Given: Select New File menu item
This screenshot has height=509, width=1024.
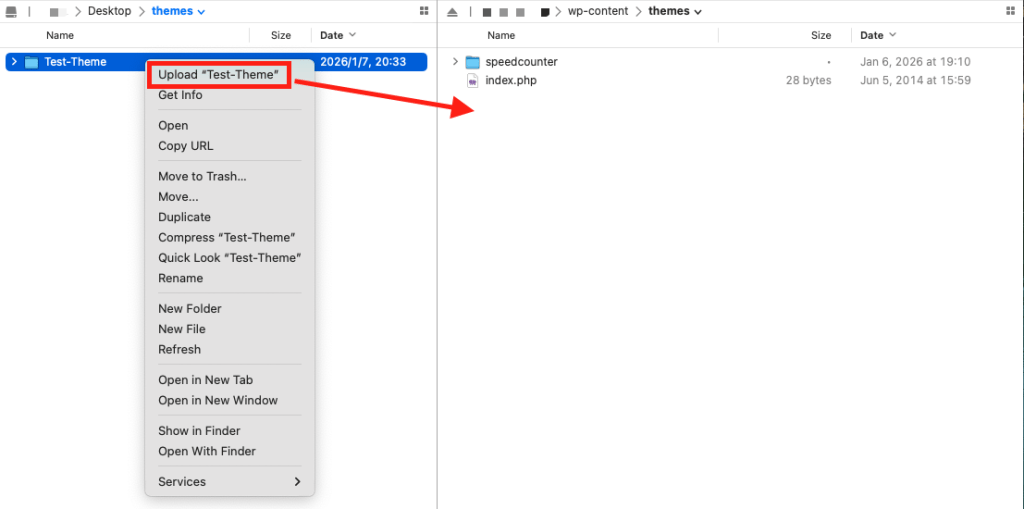Looking at the screenshot, I should tap(182, 329).
